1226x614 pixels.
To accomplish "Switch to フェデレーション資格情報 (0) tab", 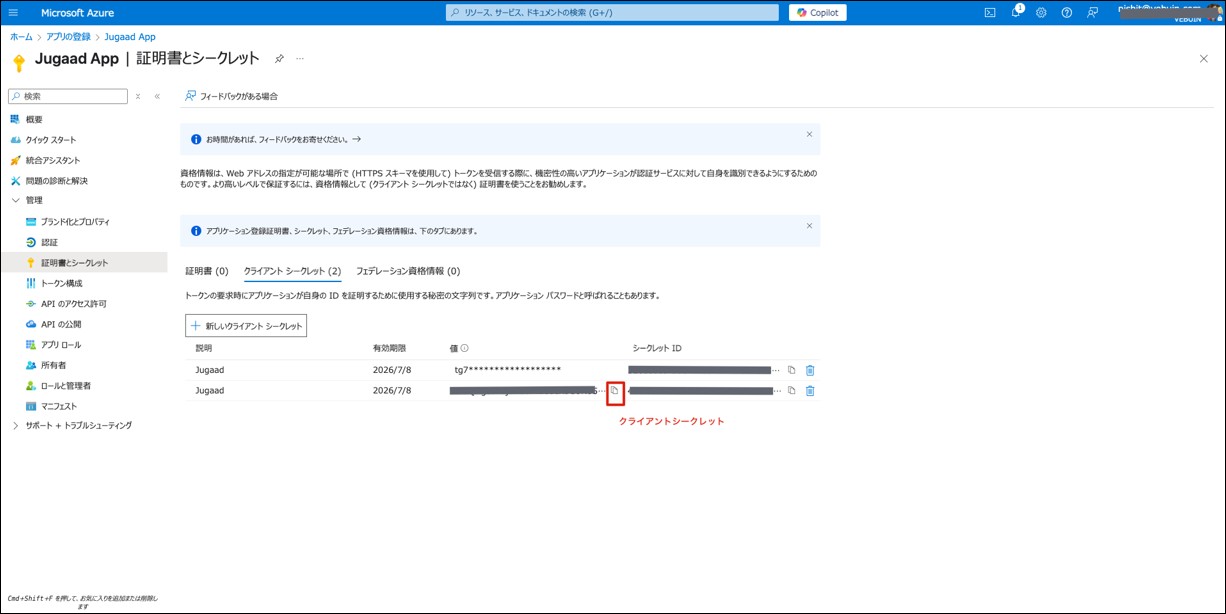I will click(408, 271).
